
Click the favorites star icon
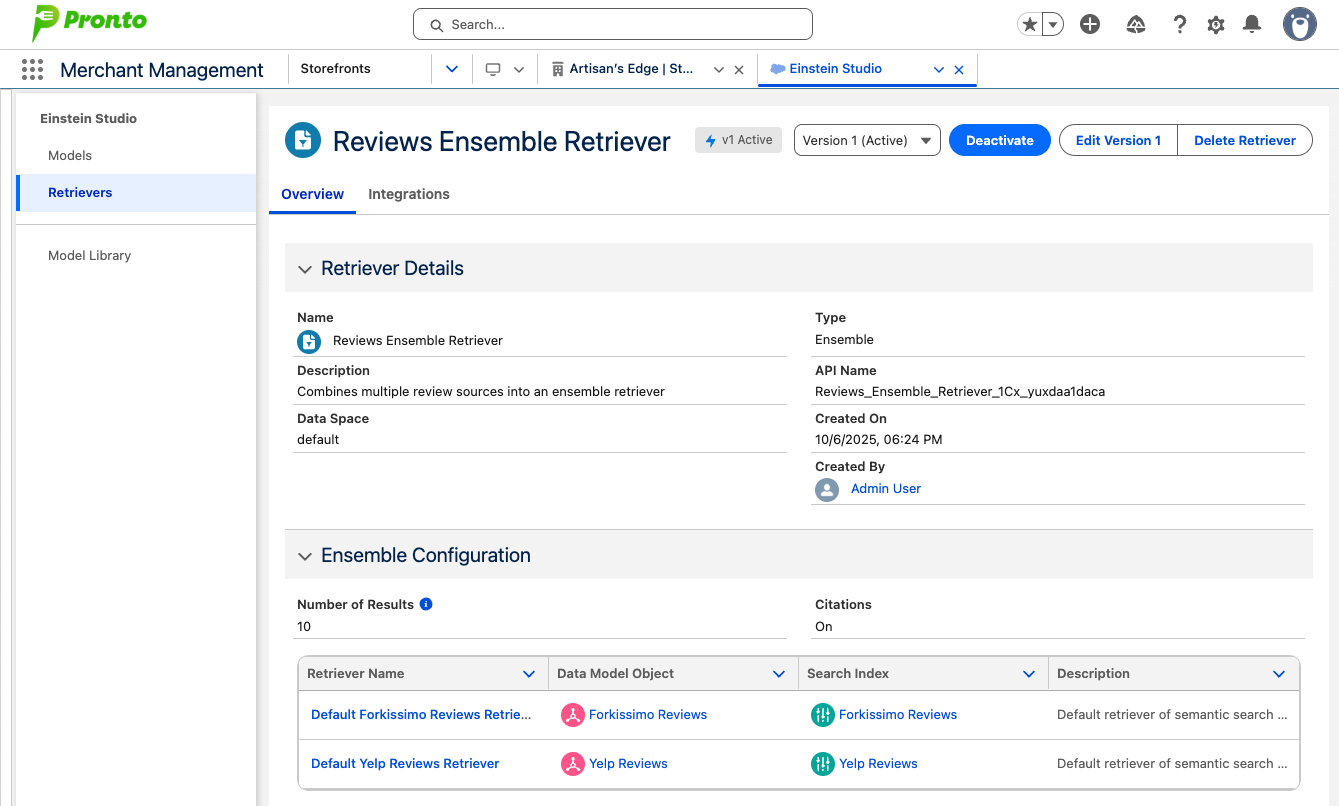[x=1029, y=23]
